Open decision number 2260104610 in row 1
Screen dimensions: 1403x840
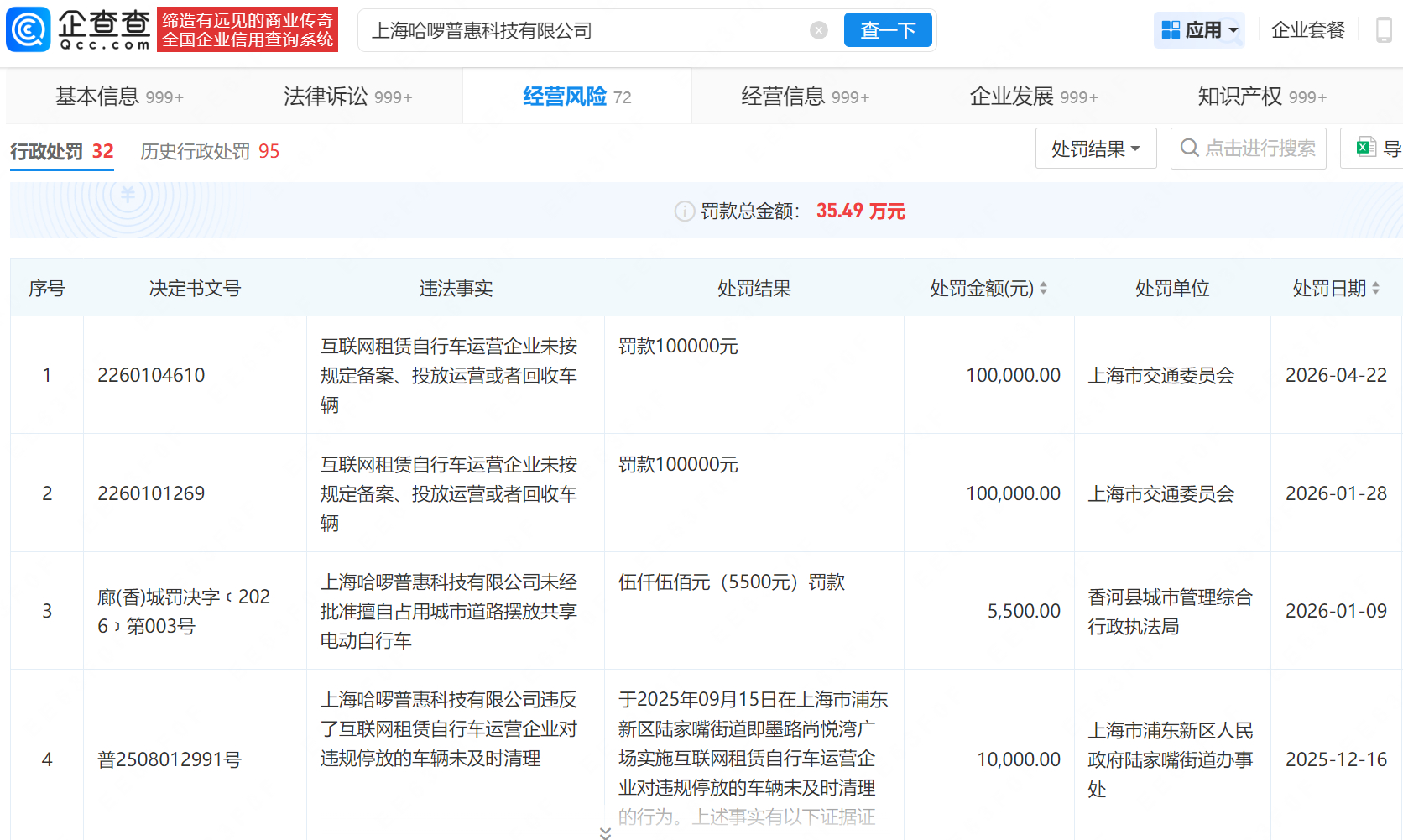[x=152, y=375]
